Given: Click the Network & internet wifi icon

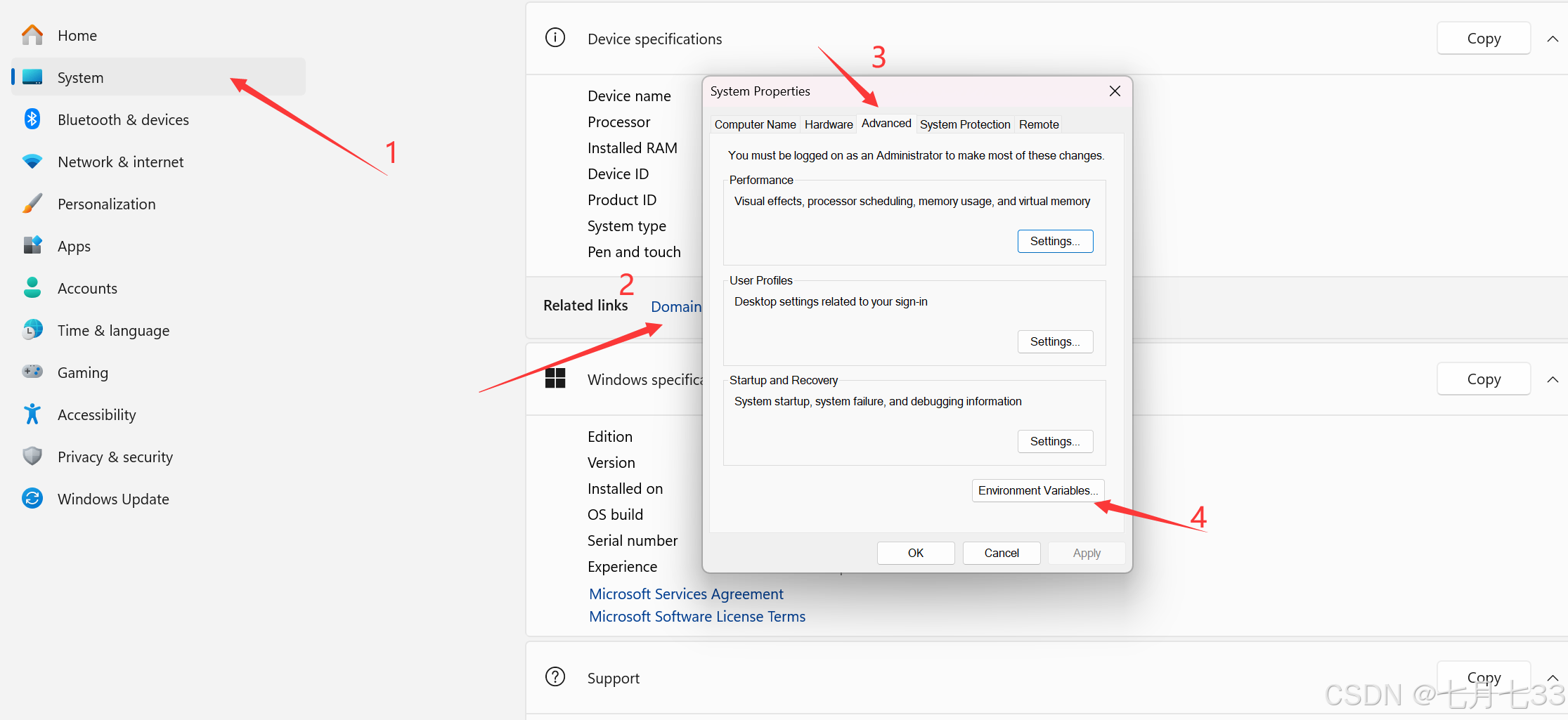Looking at the screenshot, I should [32, 162].
